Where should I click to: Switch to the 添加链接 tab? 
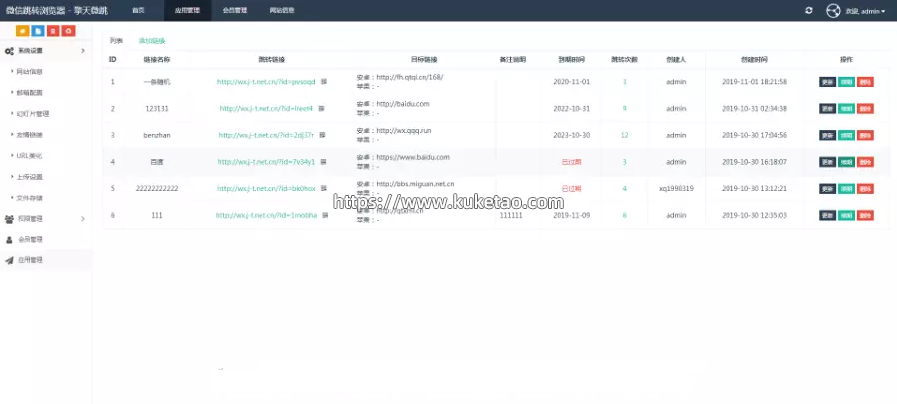point(152,41)
